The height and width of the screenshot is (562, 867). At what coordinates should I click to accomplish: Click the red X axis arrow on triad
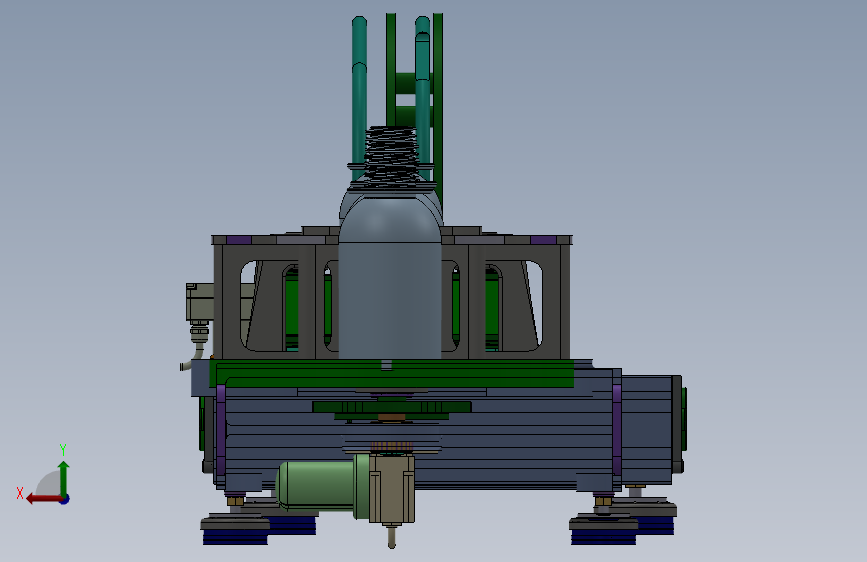(43, 499)
